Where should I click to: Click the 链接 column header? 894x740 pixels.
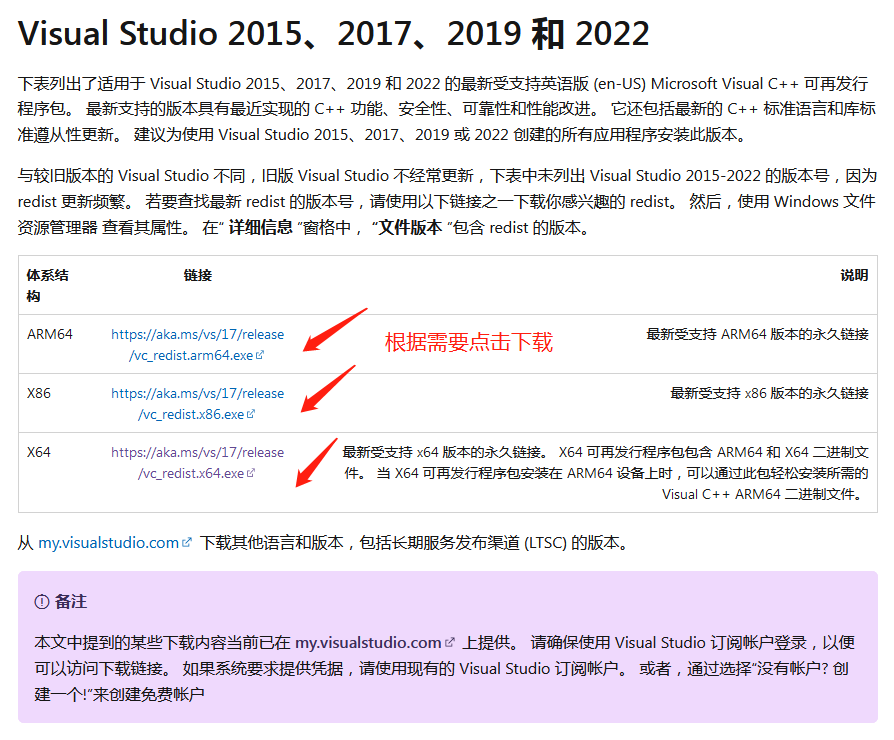tap(197, 275)
